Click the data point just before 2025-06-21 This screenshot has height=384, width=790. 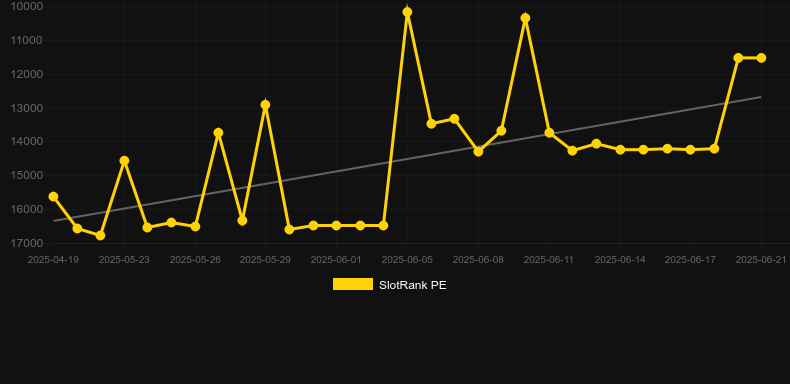pos(738,58)
